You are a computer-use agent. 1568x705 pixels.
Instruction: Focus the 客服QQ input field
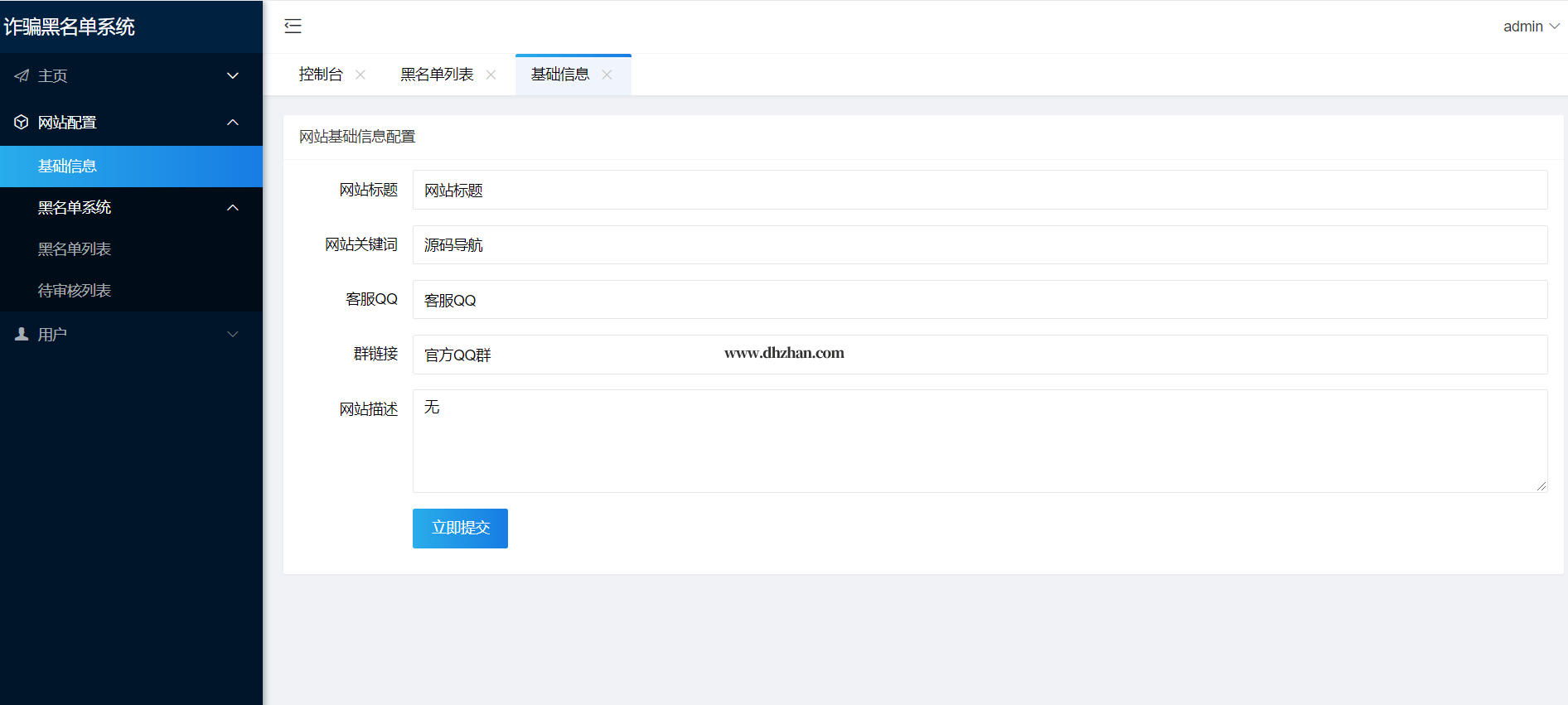pyautogui.click(x=980, y=300)
